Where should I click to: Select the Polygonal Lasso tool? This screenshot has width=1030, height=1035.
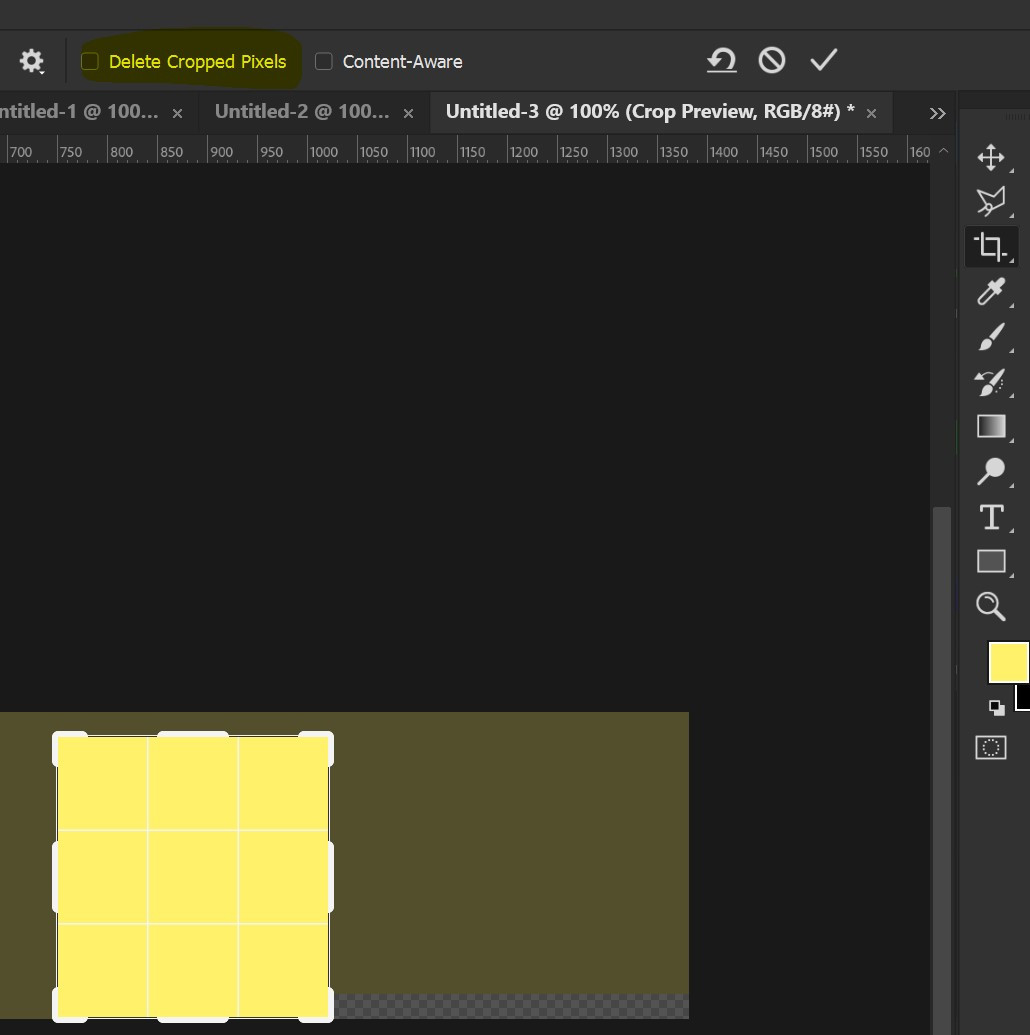pos(990,202)
